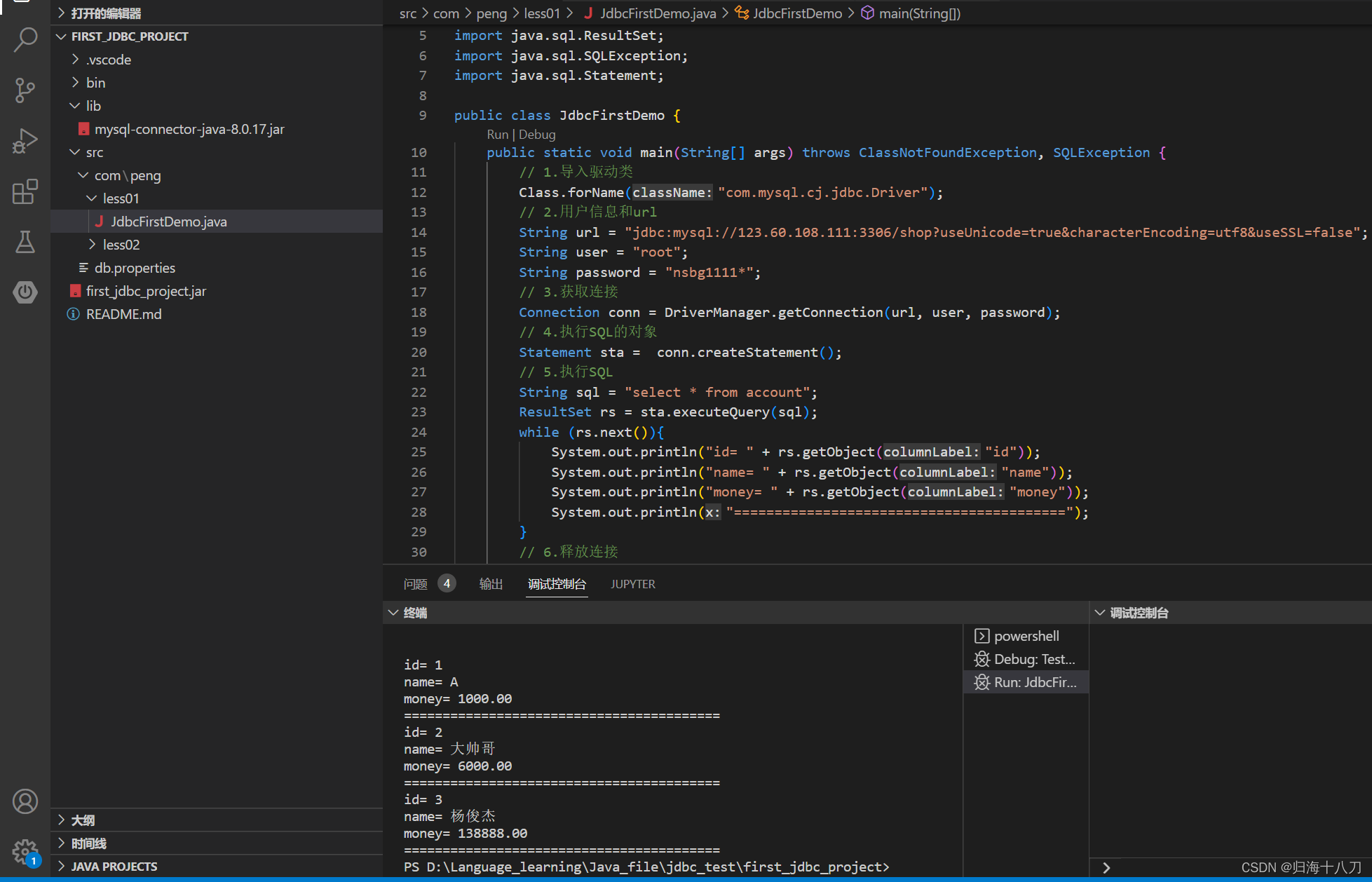Click the README.md info icon
This screenshot has height=882, width=1372.
point(73,314)
